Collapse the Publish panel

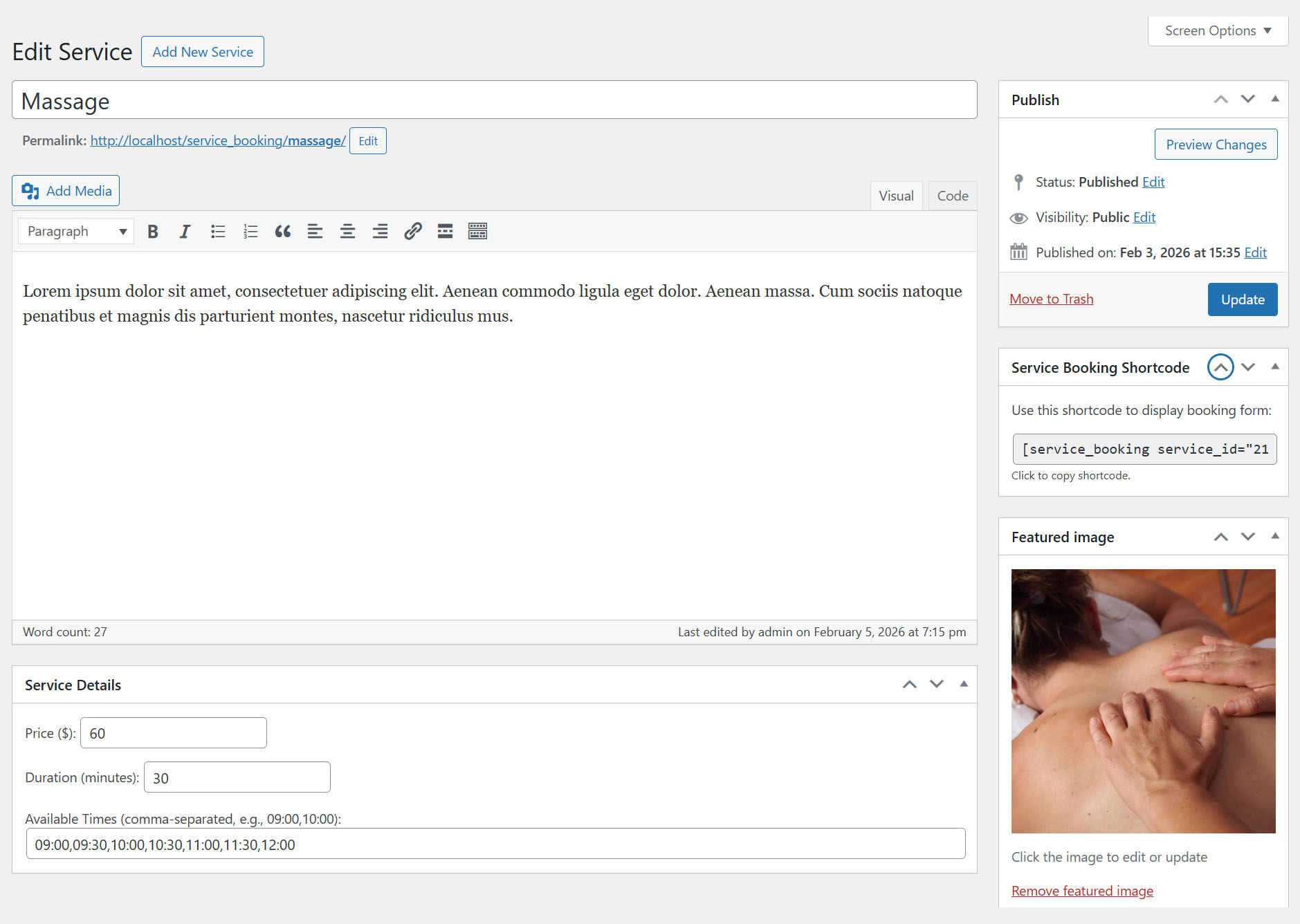(x=1275, y=99)
